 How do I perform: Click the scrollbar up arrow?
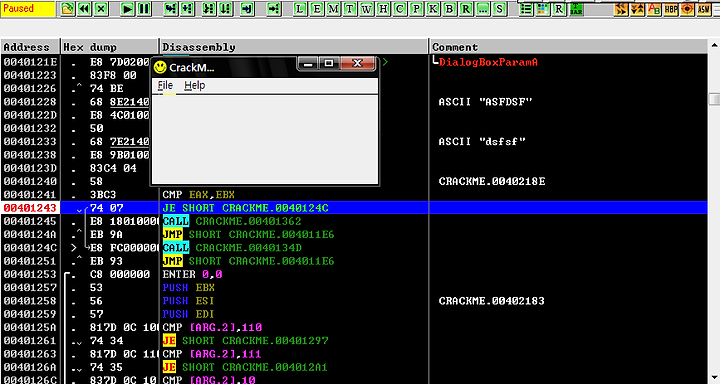714,45
